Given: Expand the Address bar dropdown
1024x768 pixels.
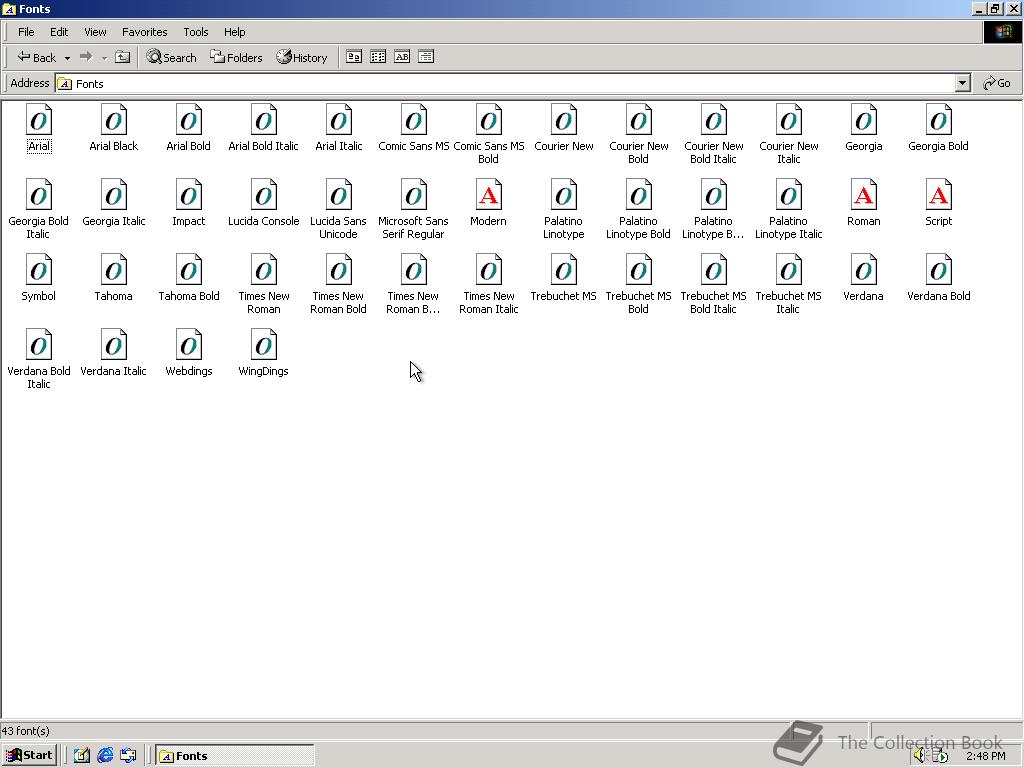Looking at the screenshot, I should 963,83.
